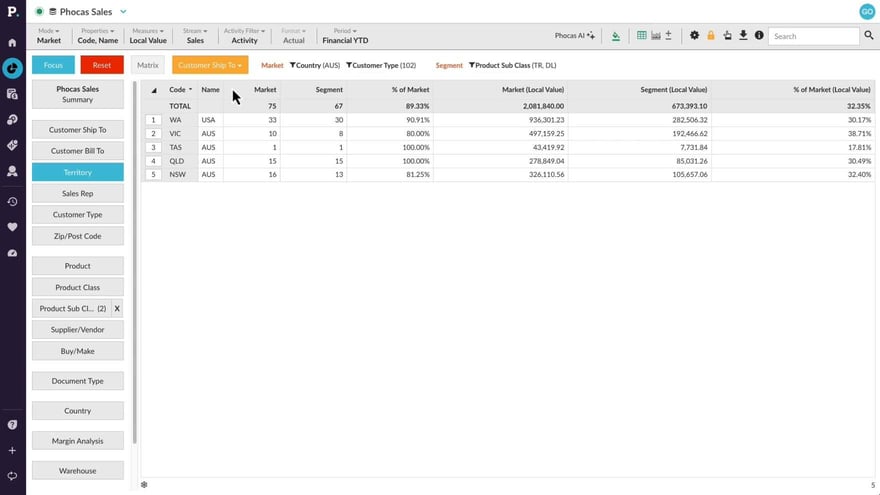The height and width of the screenshot is (495, 880).
Task: Switch to chart view icon
Action: click(x=656, y=35)
